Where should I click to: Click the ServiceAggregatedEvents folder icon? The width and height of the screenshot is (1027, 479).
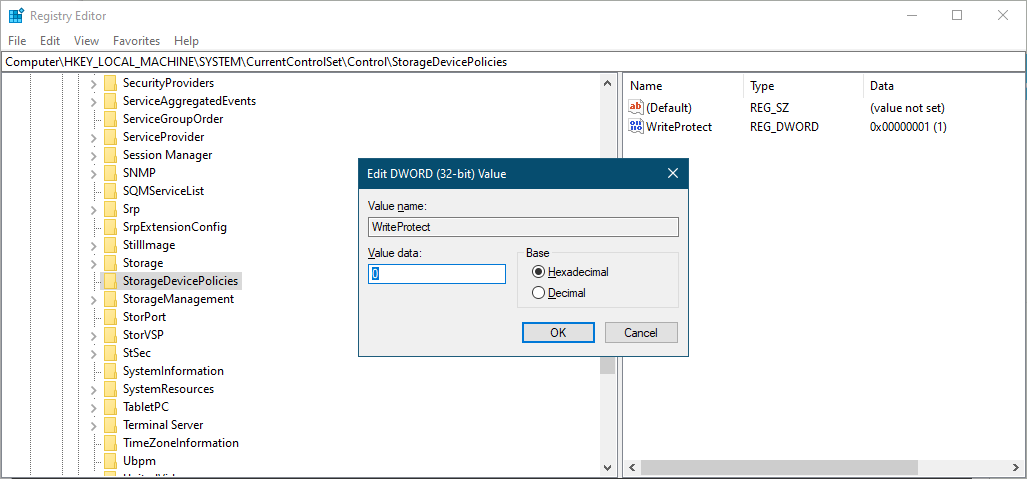pos(110,101)
